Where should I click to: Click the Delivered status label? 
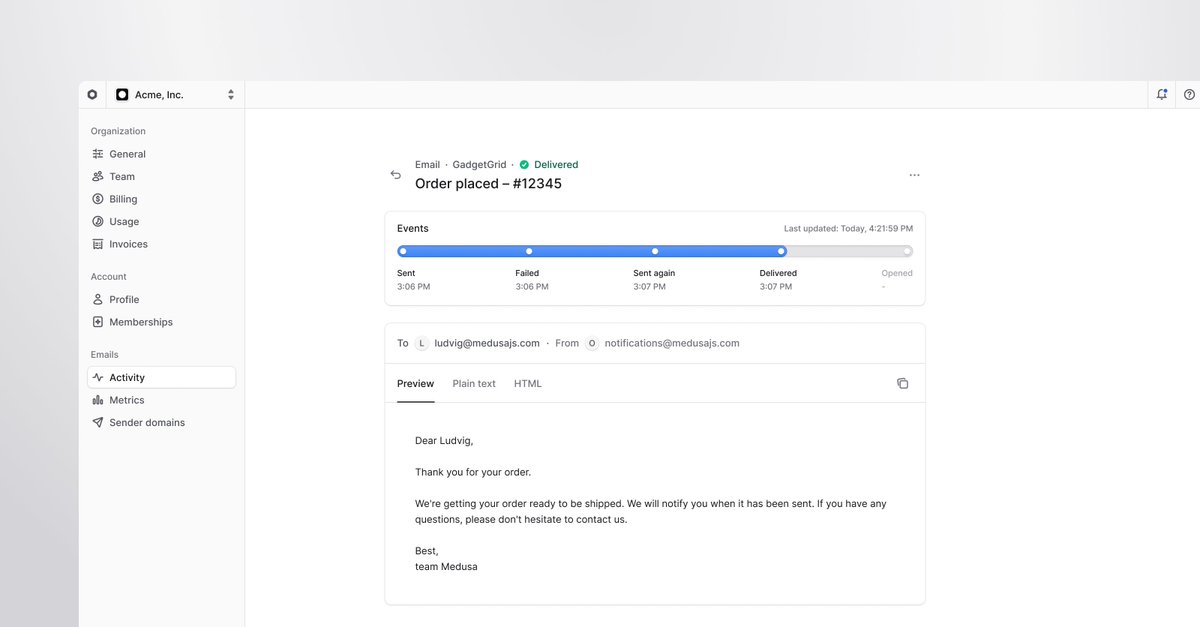pos(556,165)
